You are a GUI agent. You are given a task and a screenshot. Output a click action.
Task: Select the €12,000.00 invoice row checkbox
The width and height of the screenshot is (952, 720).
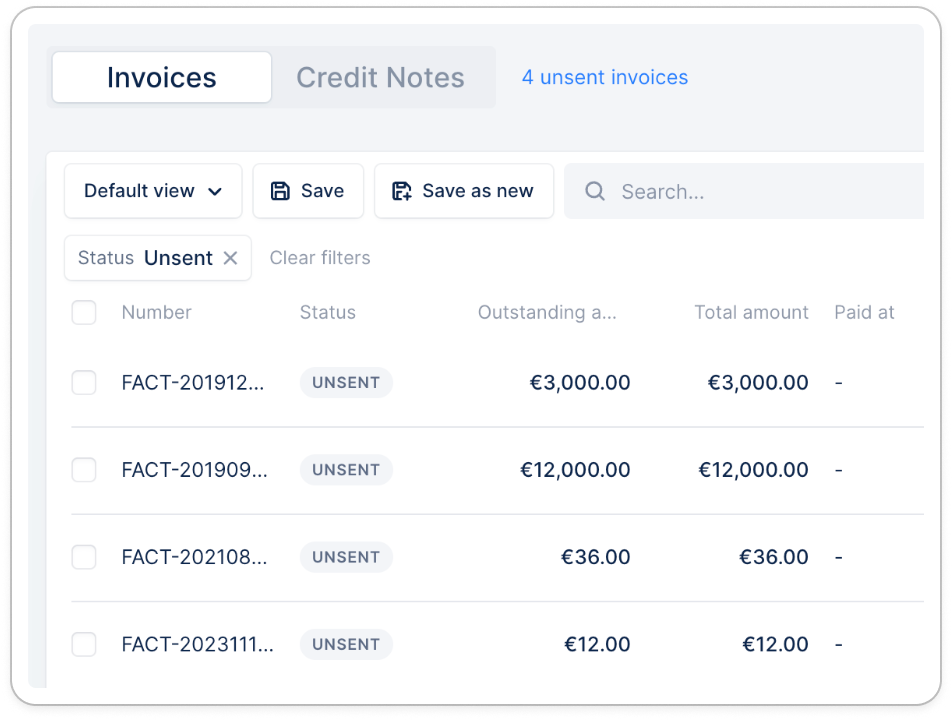click(84, 470)
